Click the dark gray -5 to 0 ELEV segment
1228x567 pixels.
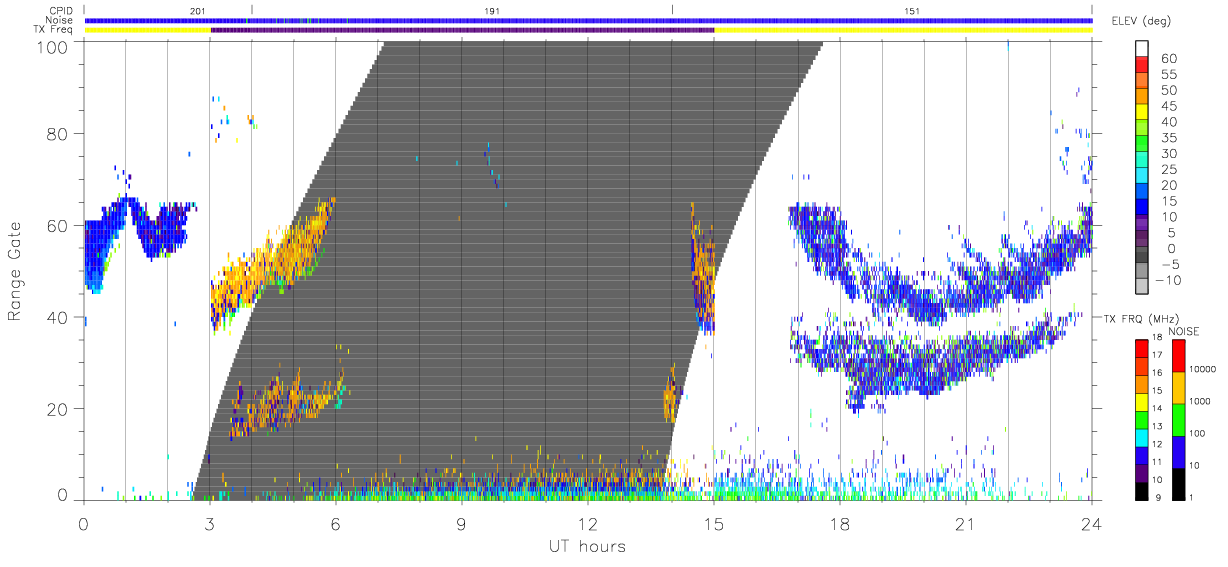point(1142,255)
